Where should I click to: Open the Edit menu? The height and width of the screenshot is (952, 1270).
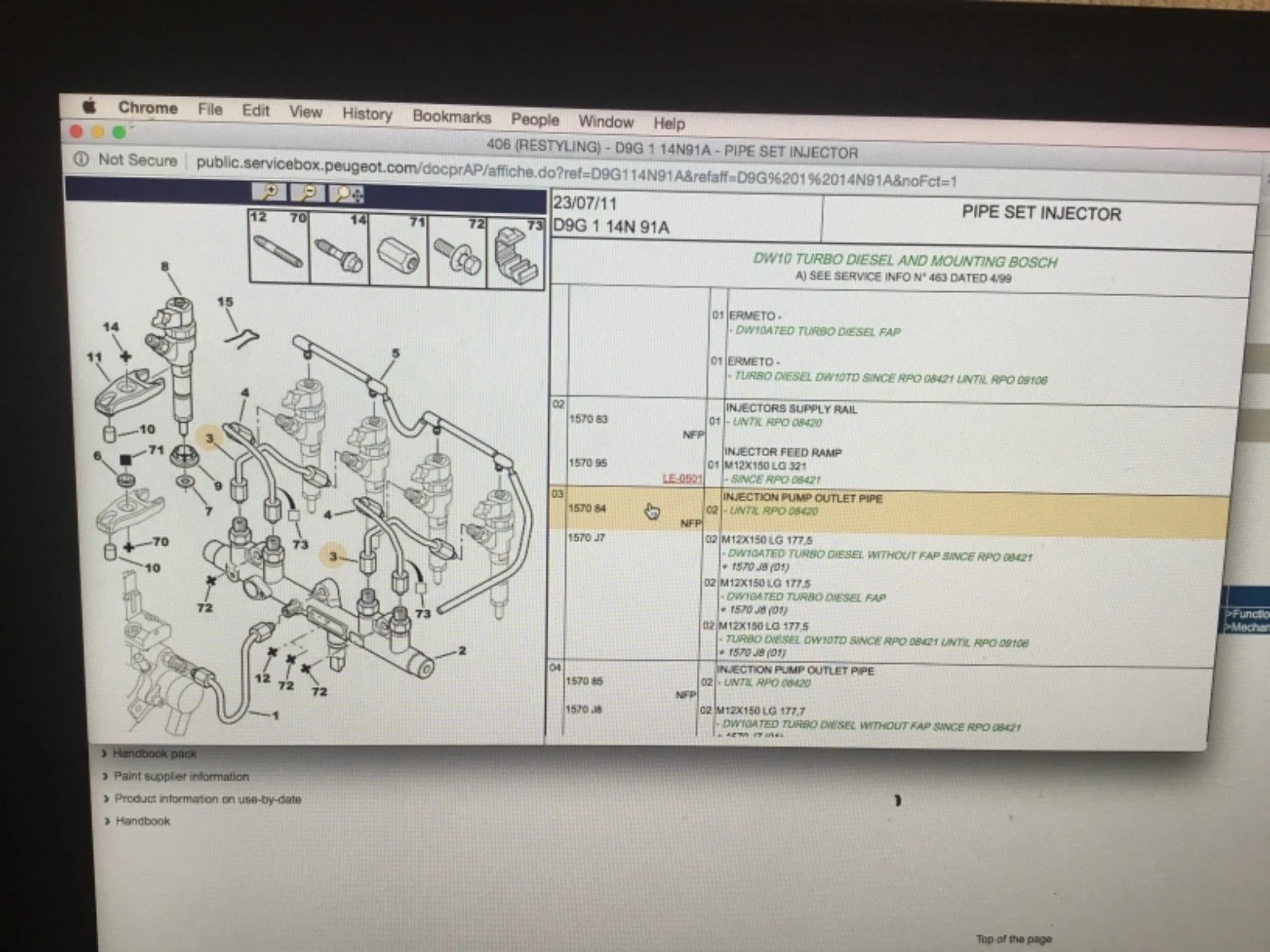coord(256,110)
